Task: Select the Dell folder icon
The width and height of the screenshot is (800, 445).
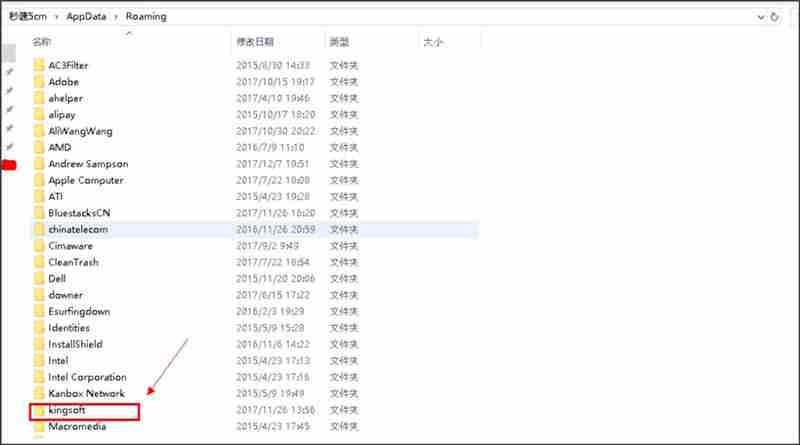Action: tap(39, 279)
